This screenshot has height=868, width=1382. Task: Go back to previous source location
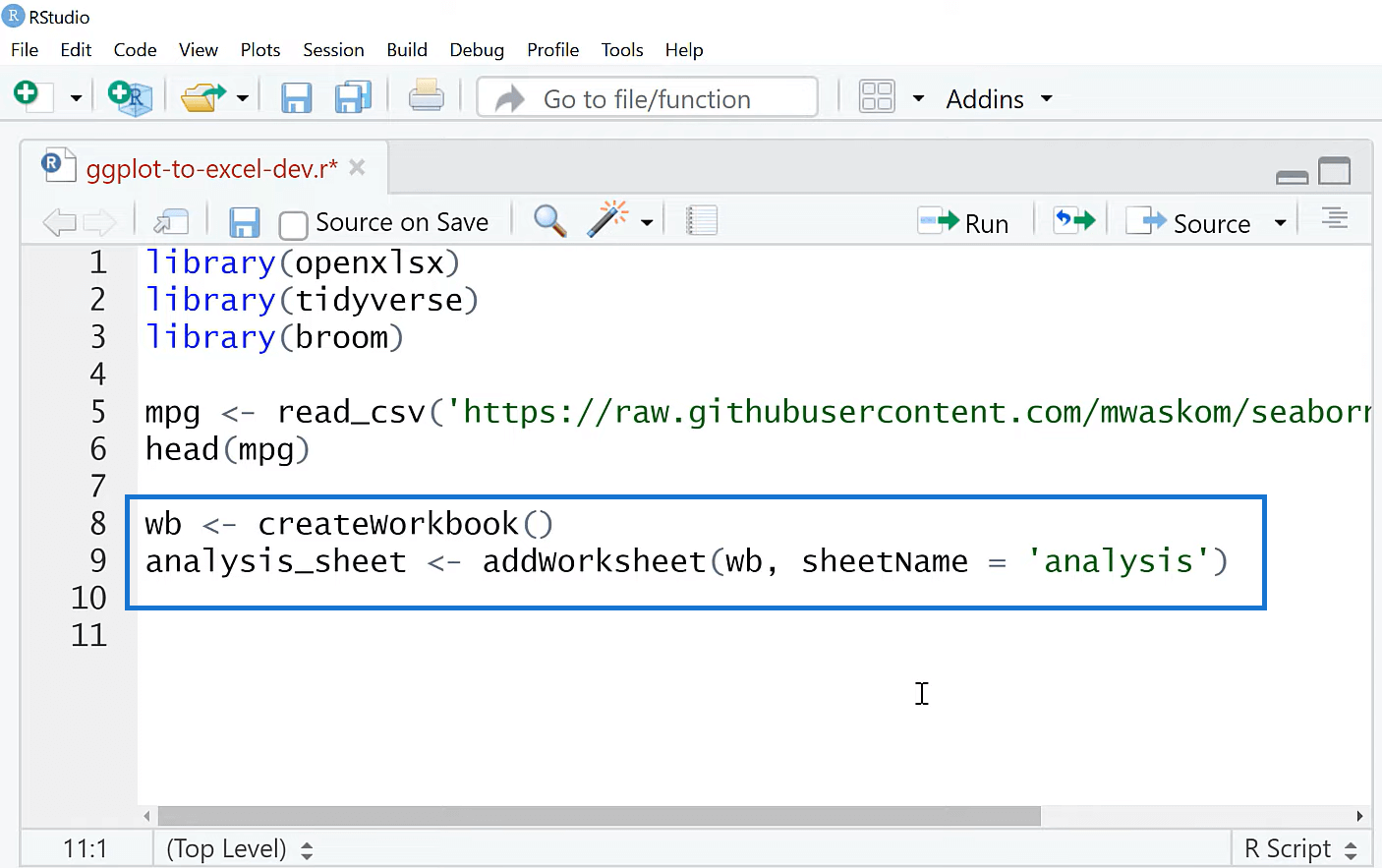(59, 222)
